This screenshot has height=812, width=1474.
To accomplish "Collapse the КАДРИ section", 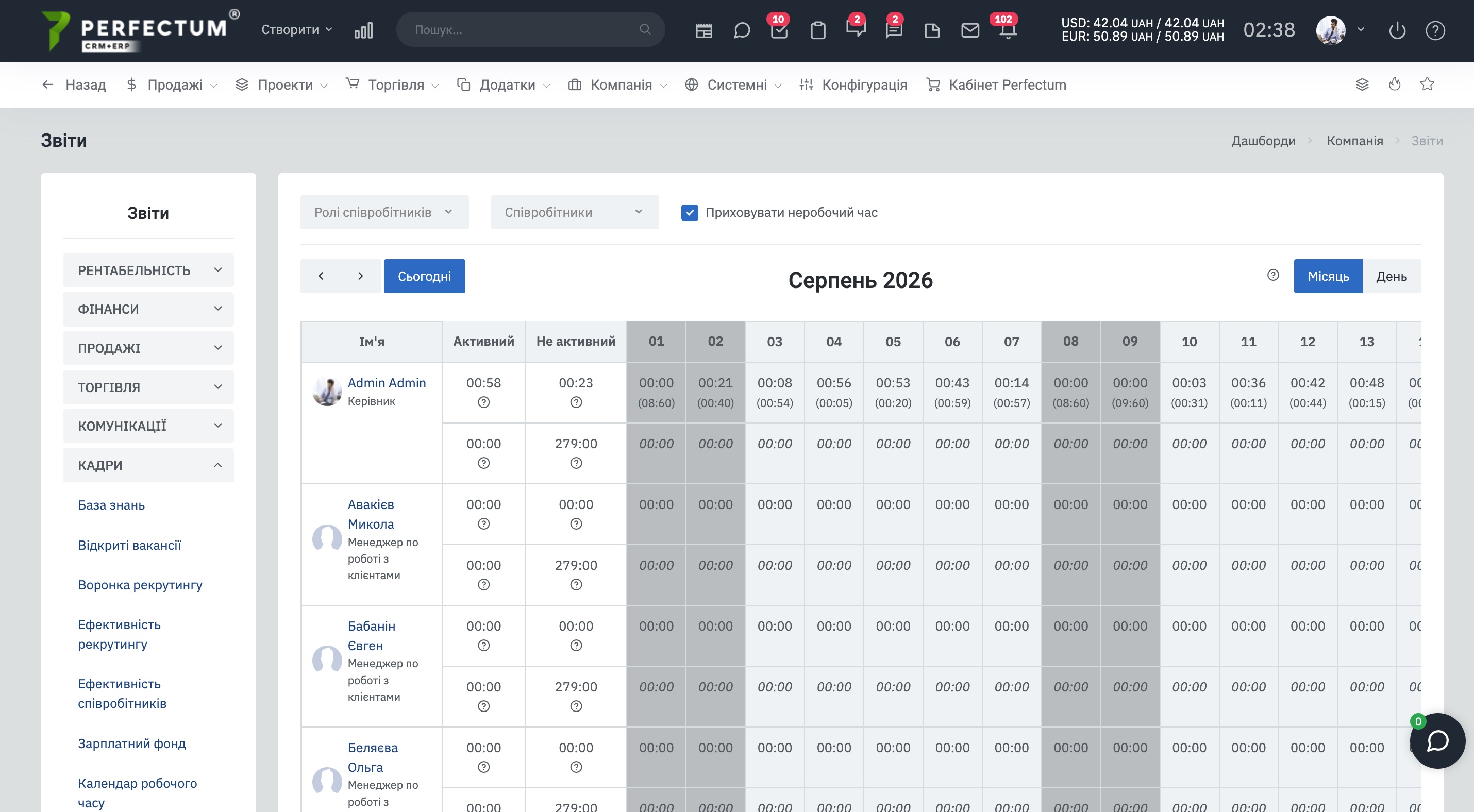I will [148, 465].
